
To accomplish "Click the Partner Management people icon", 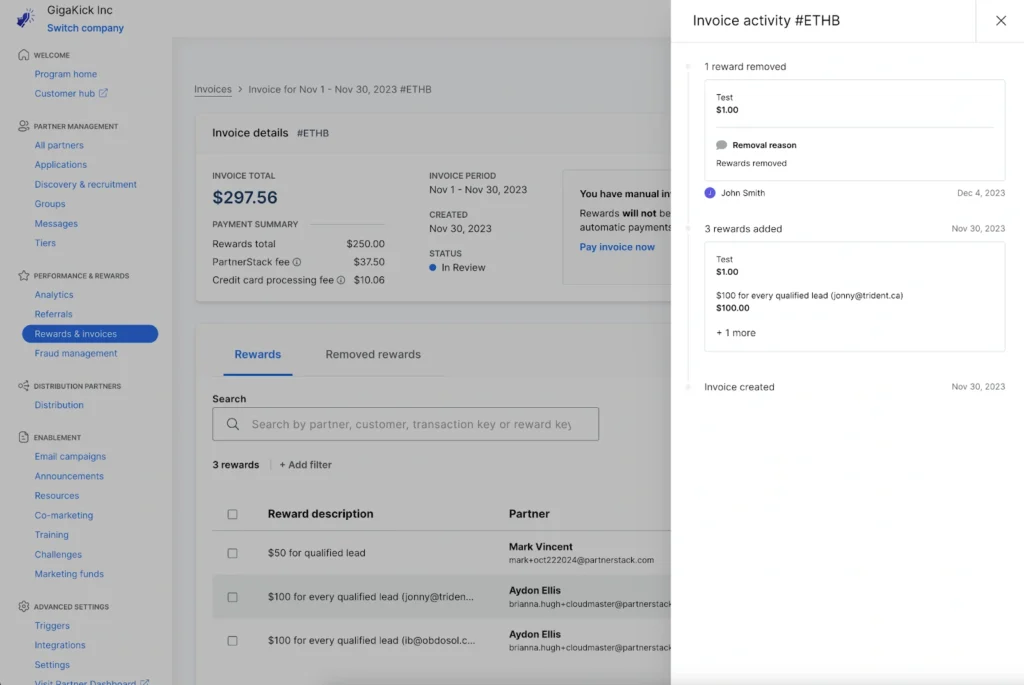I will tap(24, 126).
